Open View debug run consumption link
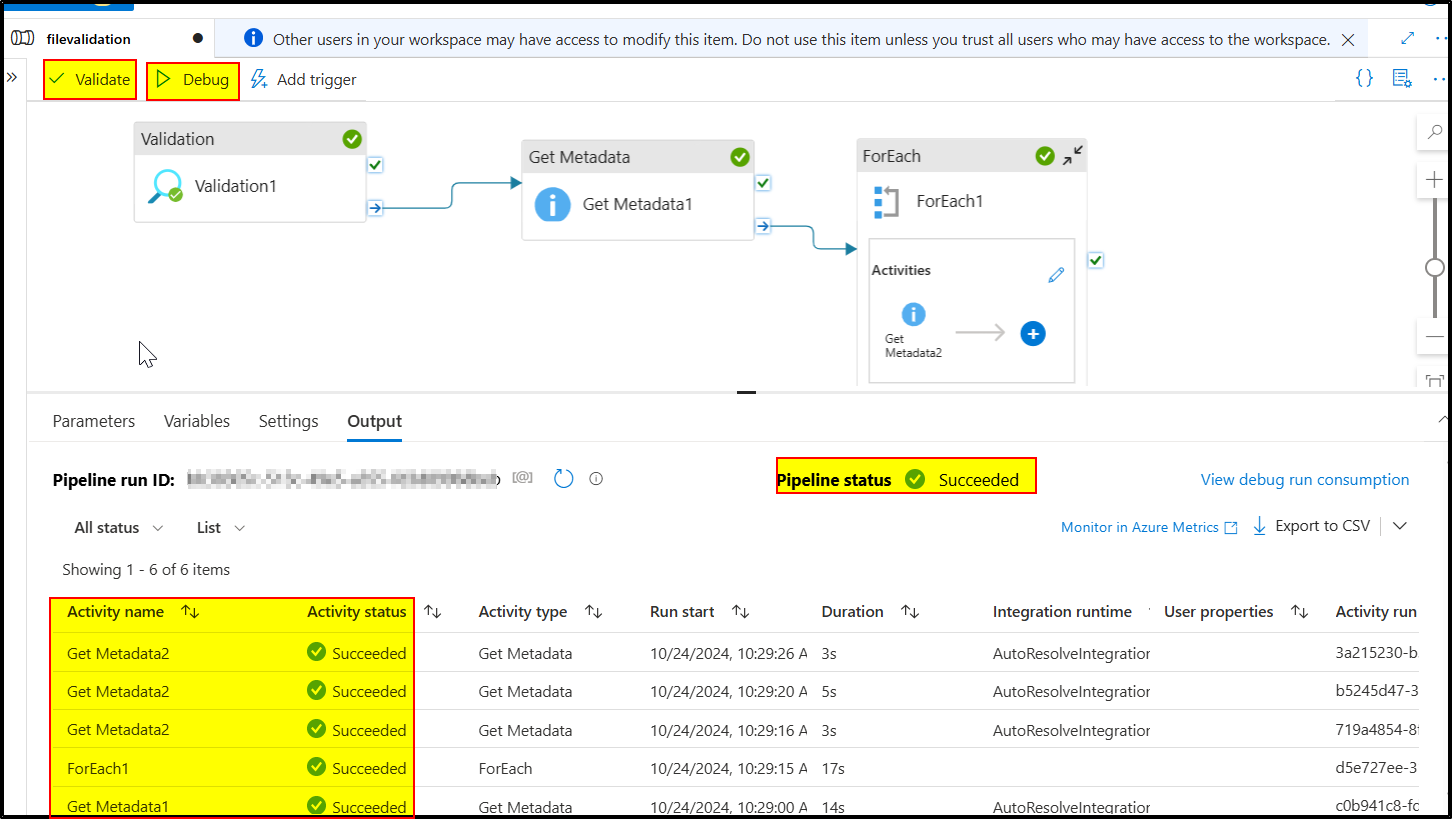1452x819 pixels. tap(1304, 479)
